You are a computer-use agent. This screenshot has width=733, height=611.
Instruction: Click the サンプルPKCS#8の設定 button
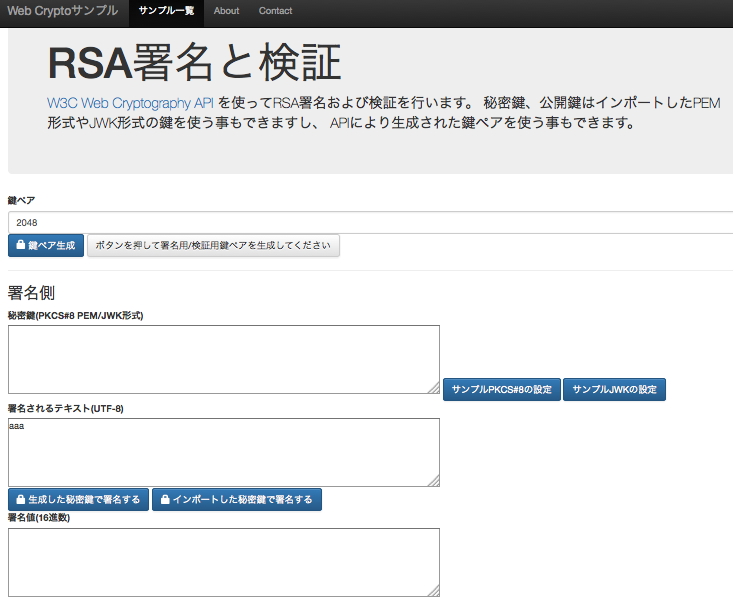point(502,389)
